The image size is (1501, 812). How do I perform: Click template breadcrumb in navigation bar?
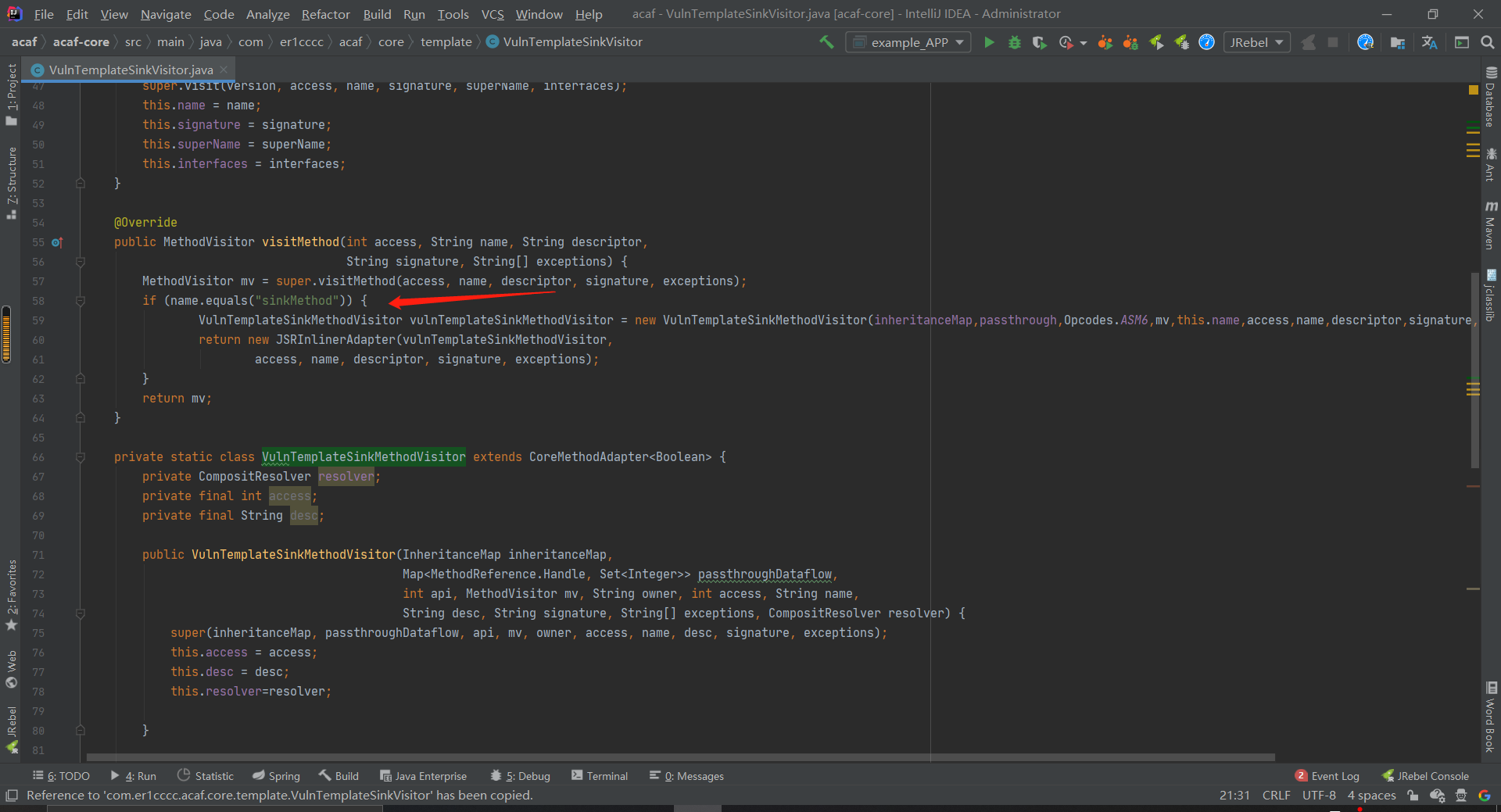point(446,42)
